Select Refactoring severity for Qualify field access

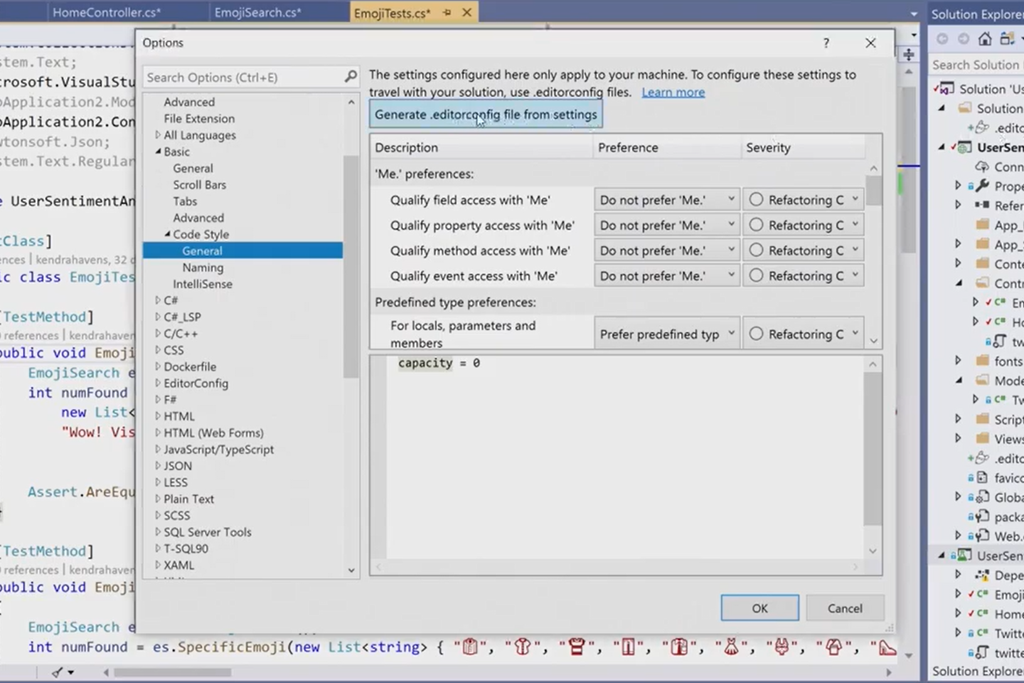[803, 199]
